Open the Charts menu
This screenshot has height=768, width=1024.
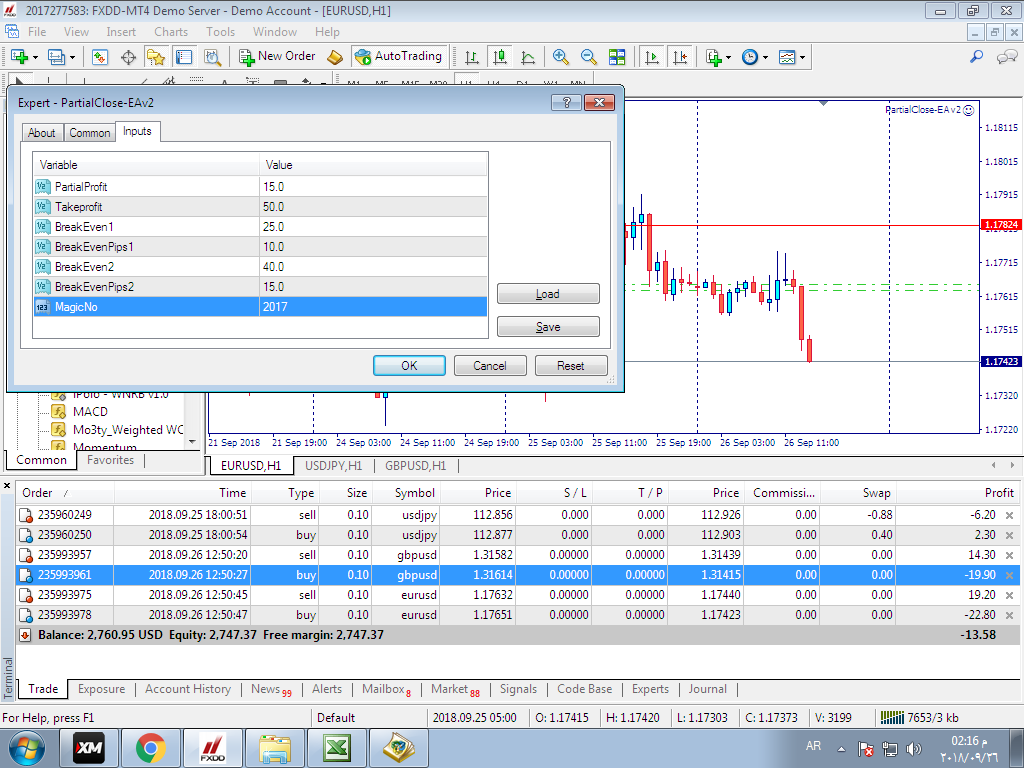point(171,32)
